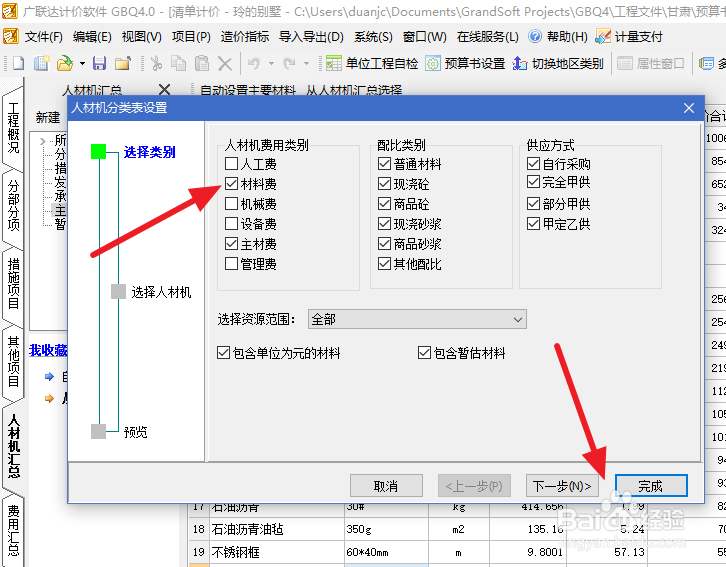Uncheck the 现浇砂浆 checkbox
The image size is (726, 567).
point(384,224)
